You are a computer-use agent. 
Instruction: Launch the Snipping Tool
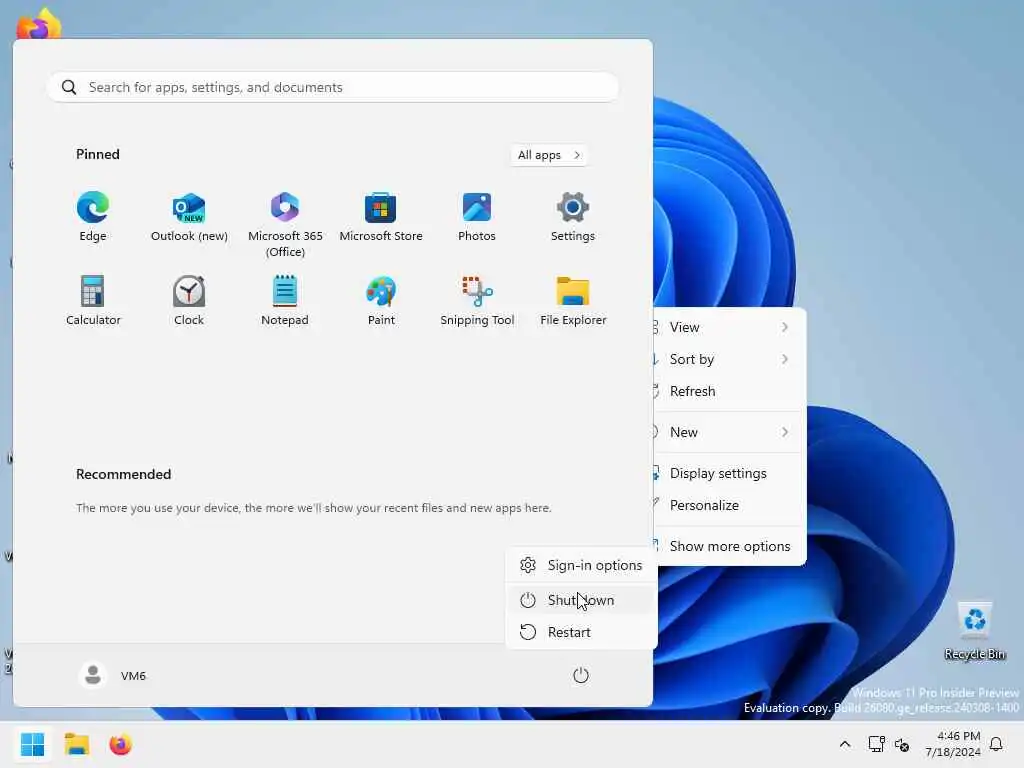pos(477,300)
